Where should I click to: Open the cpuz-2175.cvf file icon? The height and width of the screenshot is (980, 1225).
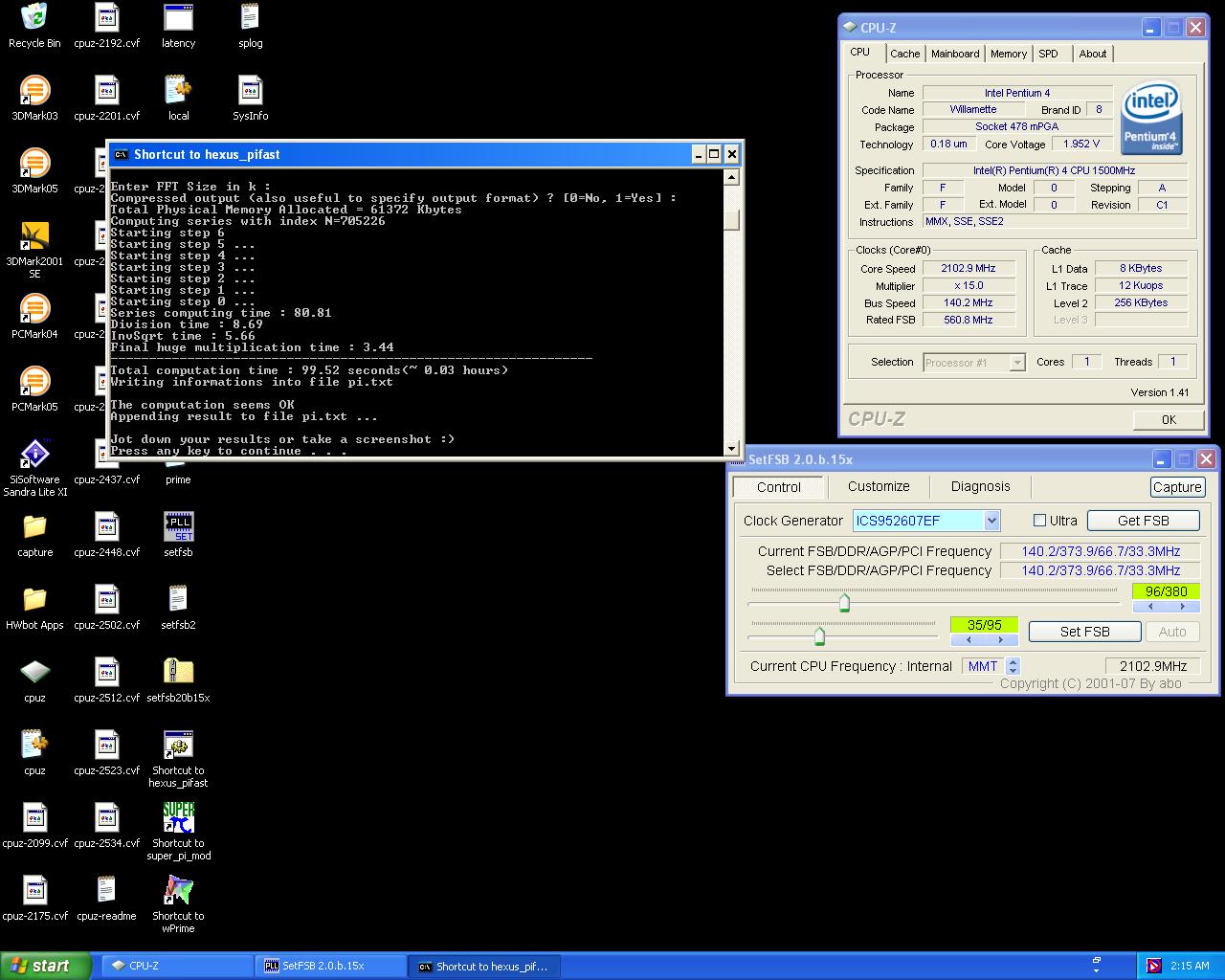[34, 890]
